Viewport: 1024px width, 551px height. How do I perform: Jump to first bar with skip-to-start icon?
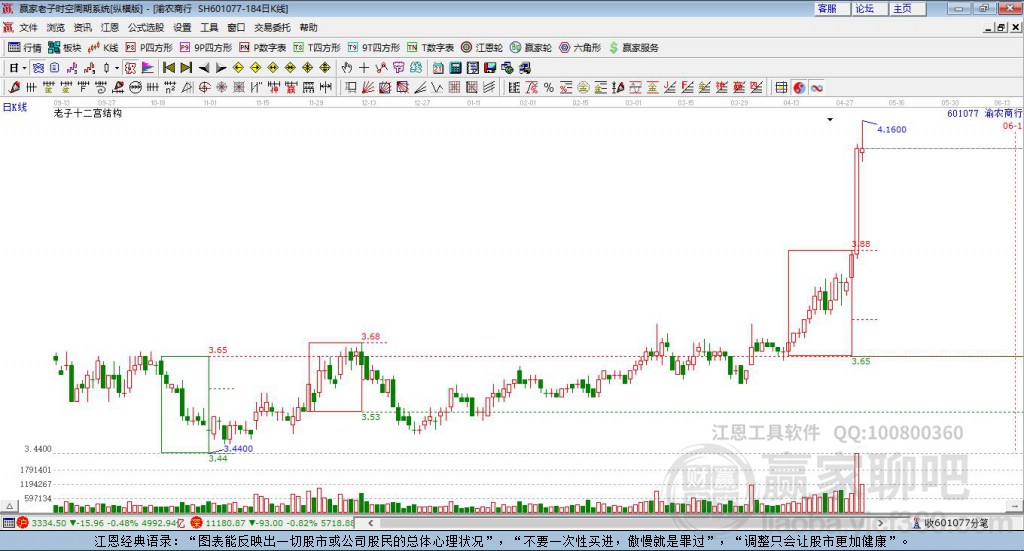(168, 68)
